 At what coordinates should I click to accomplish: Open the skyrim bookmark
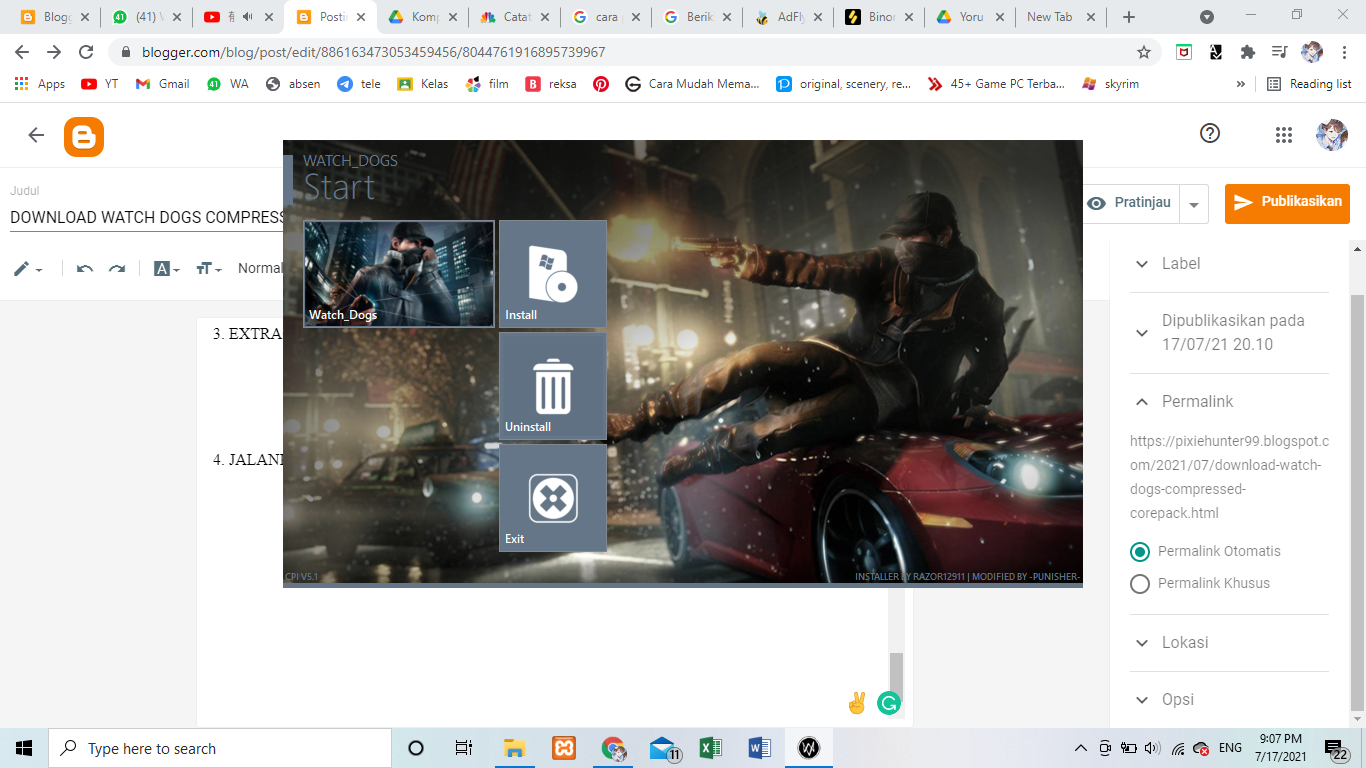coord(1110,84)
